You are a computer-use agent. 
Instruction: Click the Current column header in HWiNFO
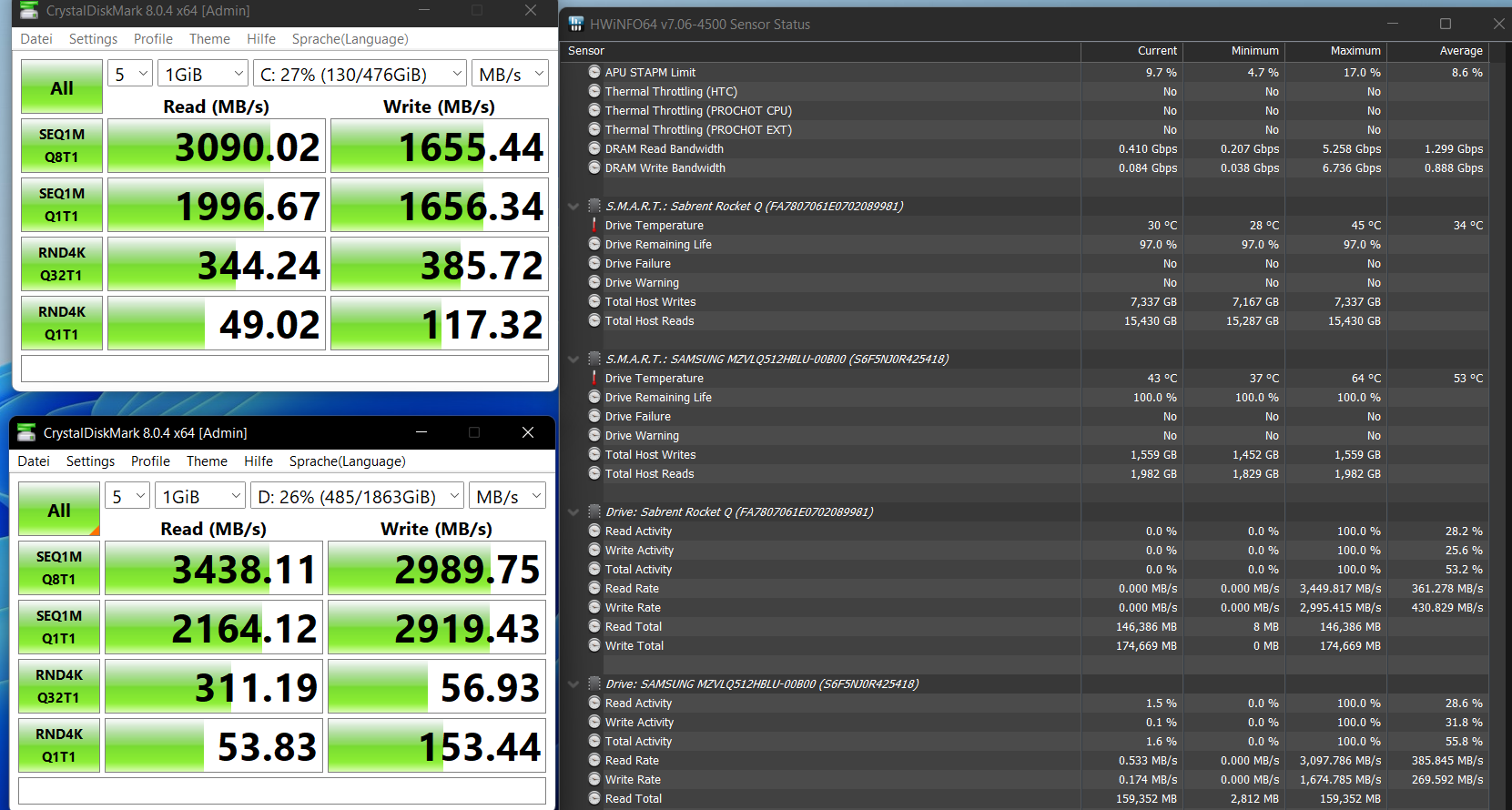pos(1131,51)
